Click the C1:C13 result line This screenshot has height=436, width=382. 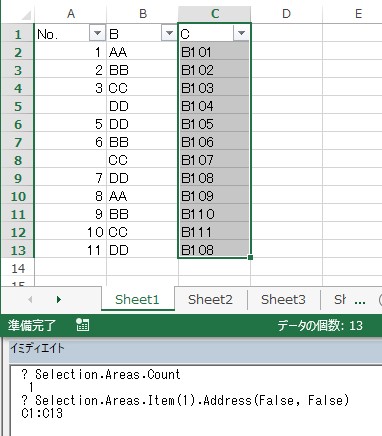[42, 413]
